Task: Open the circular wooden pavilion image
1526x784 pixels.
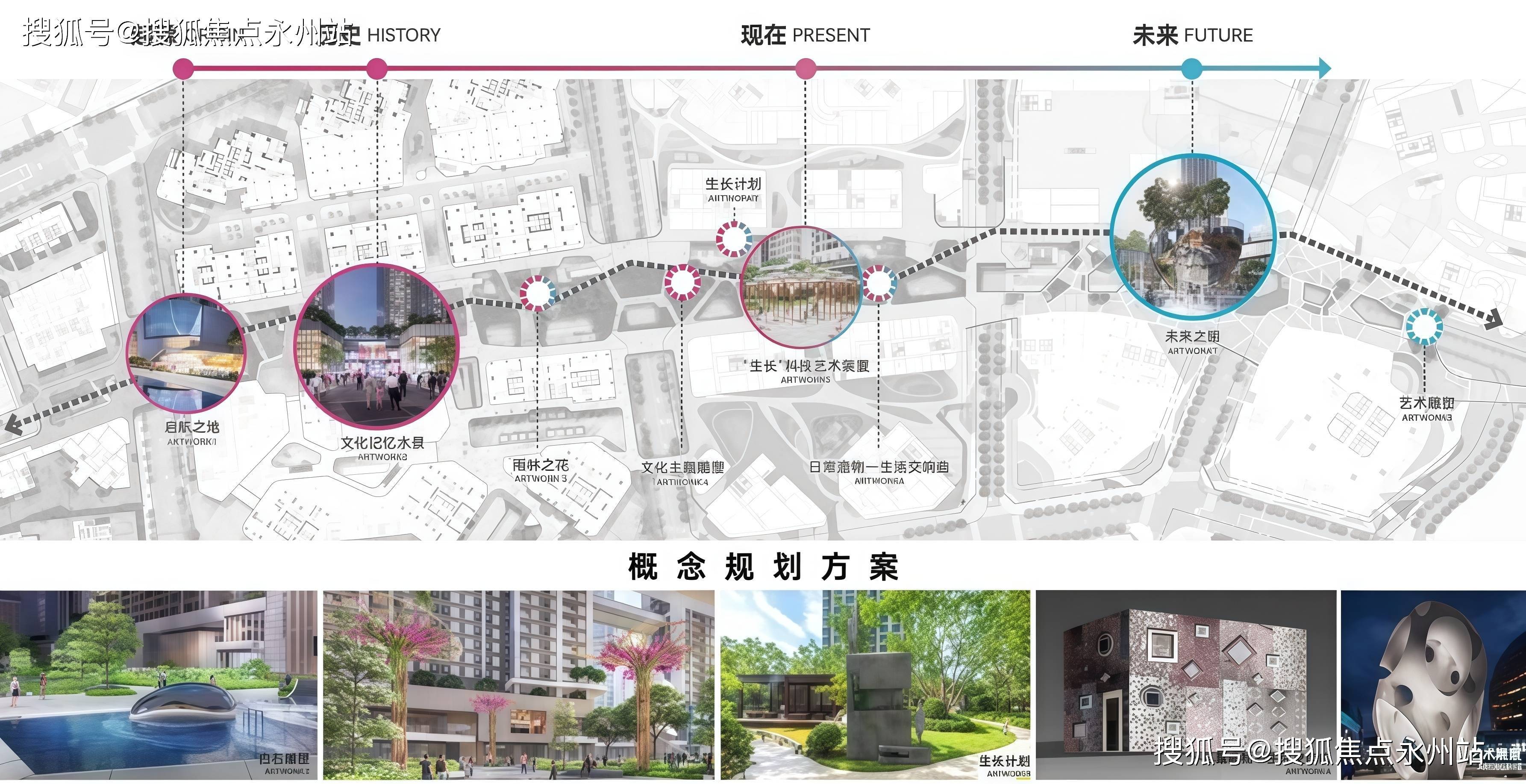Action: coord(802,287)
